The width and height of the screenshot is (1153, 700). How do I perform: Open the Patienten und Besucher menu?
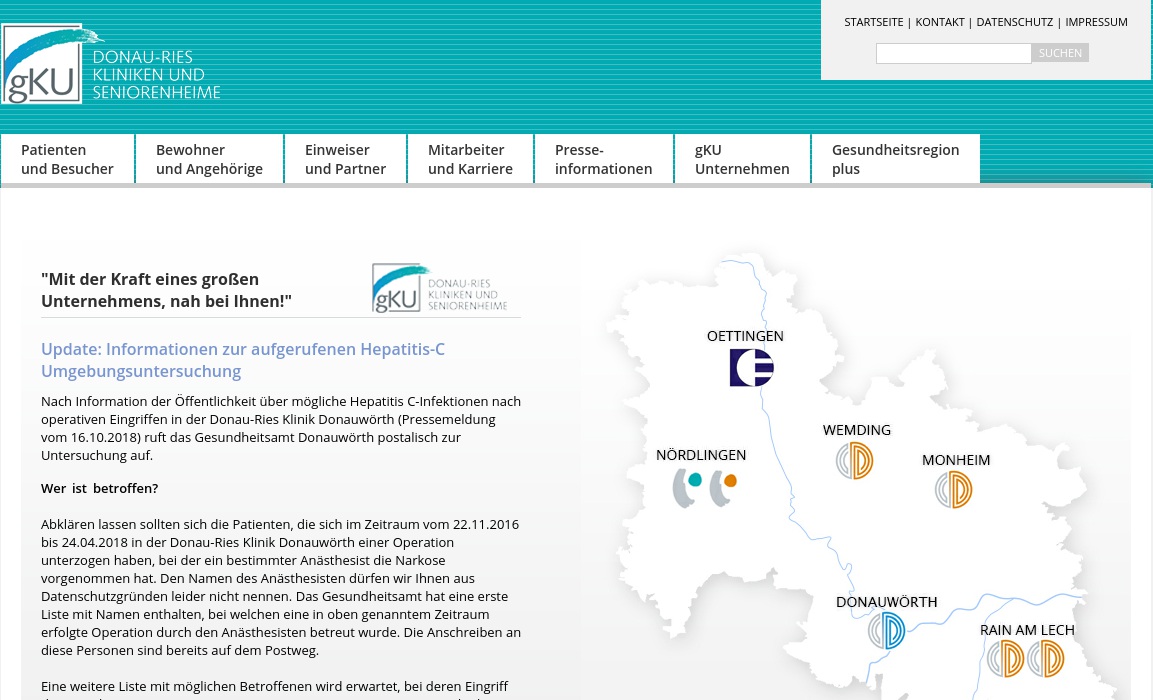pos(67,159)
